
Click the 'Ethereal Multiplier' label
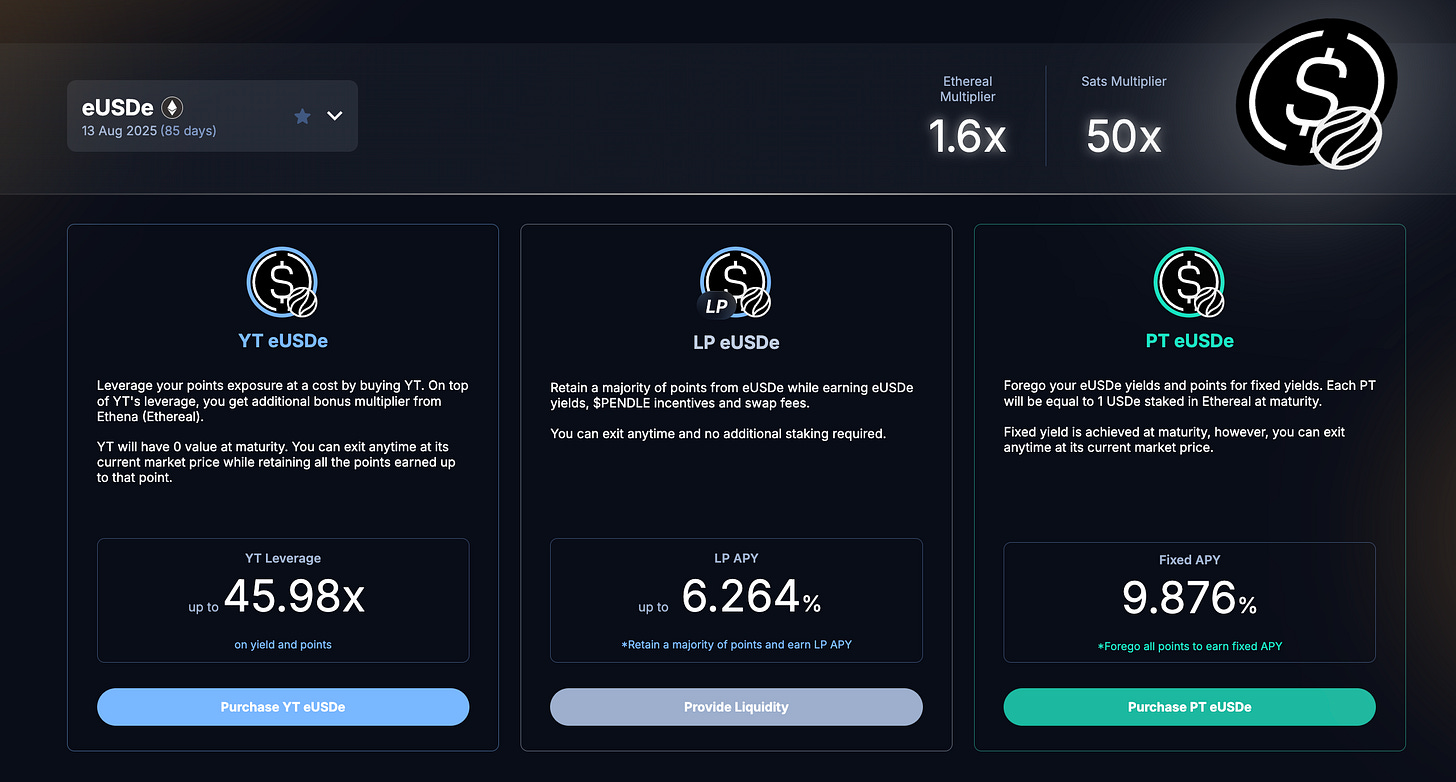click(x=968, y=89)
